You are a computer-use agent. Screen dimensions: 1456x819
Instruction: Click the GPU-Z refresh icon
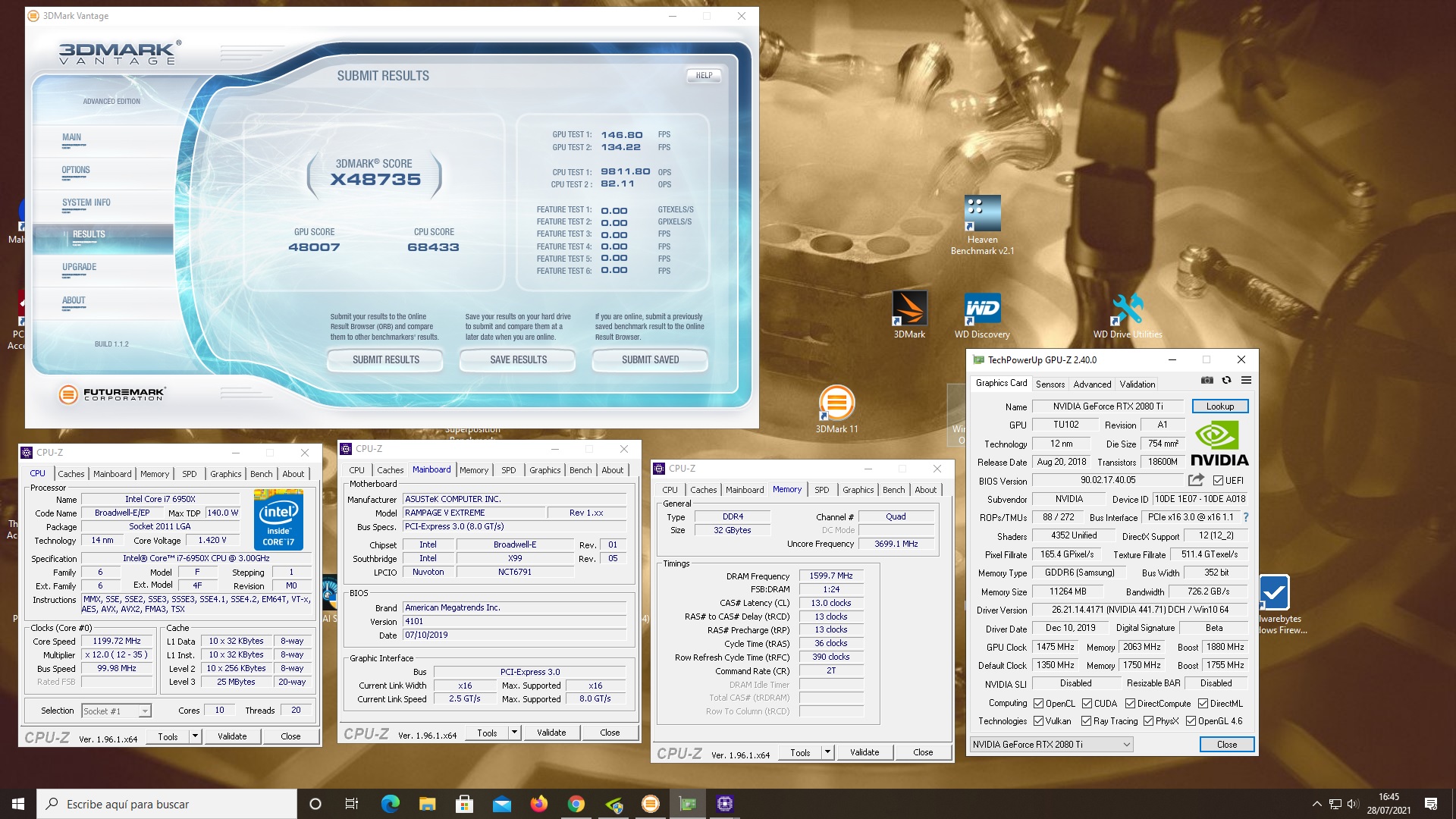point(1226,381)
